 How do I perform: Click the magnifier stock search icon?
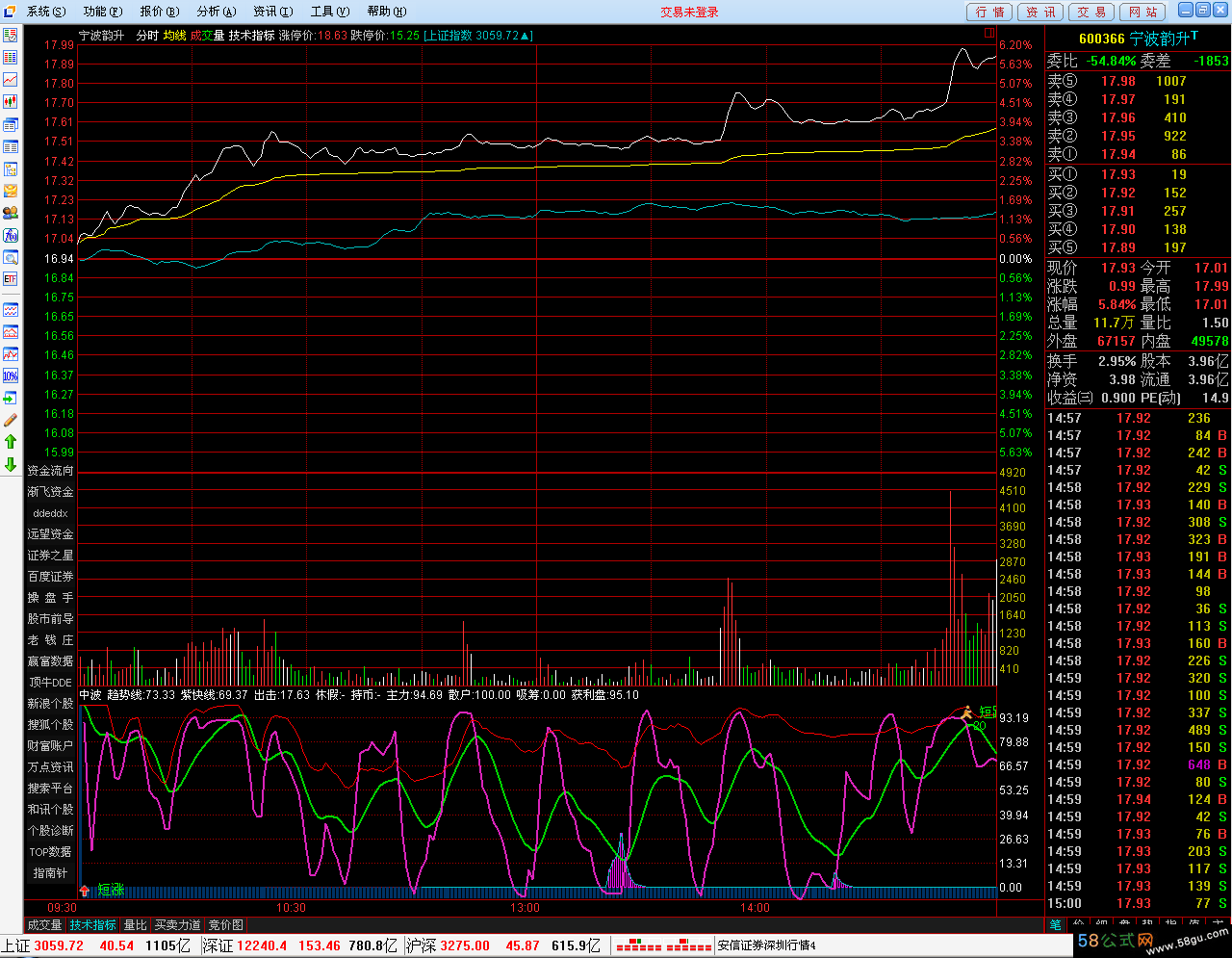point(11,257)
